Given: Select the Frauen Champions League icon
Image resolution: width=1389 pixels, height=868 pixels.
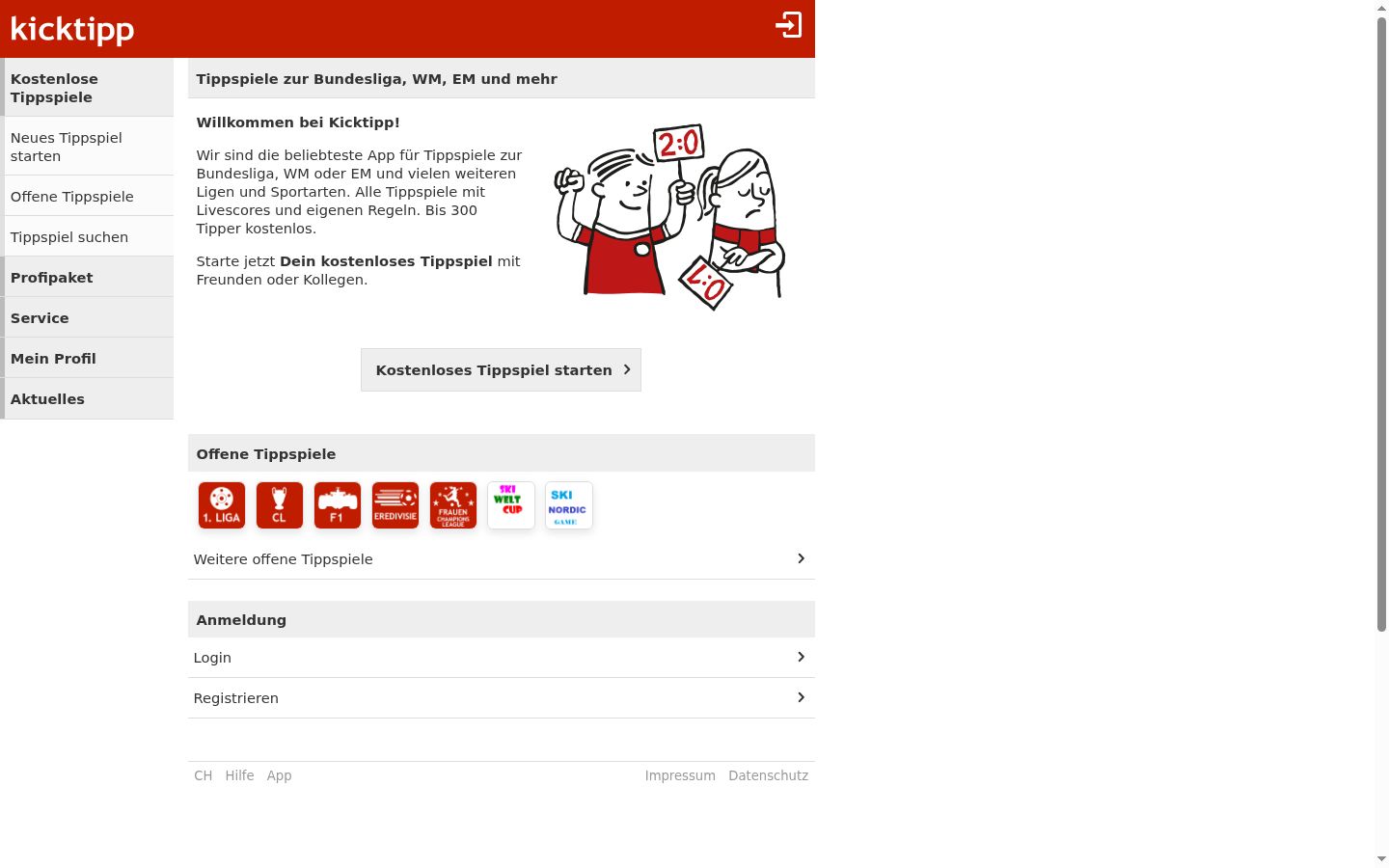Looking at the screenshot, I should [453, 505].
